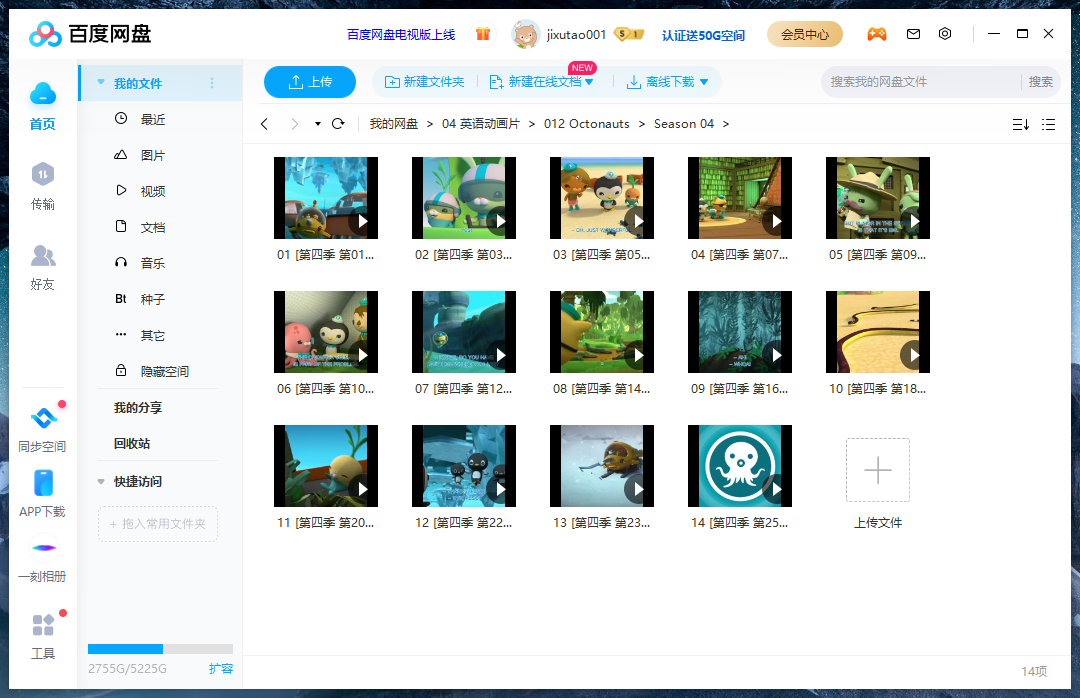1080x698 pixels.
Task: Open the settings hexagon icon
Action: point(945,34)
